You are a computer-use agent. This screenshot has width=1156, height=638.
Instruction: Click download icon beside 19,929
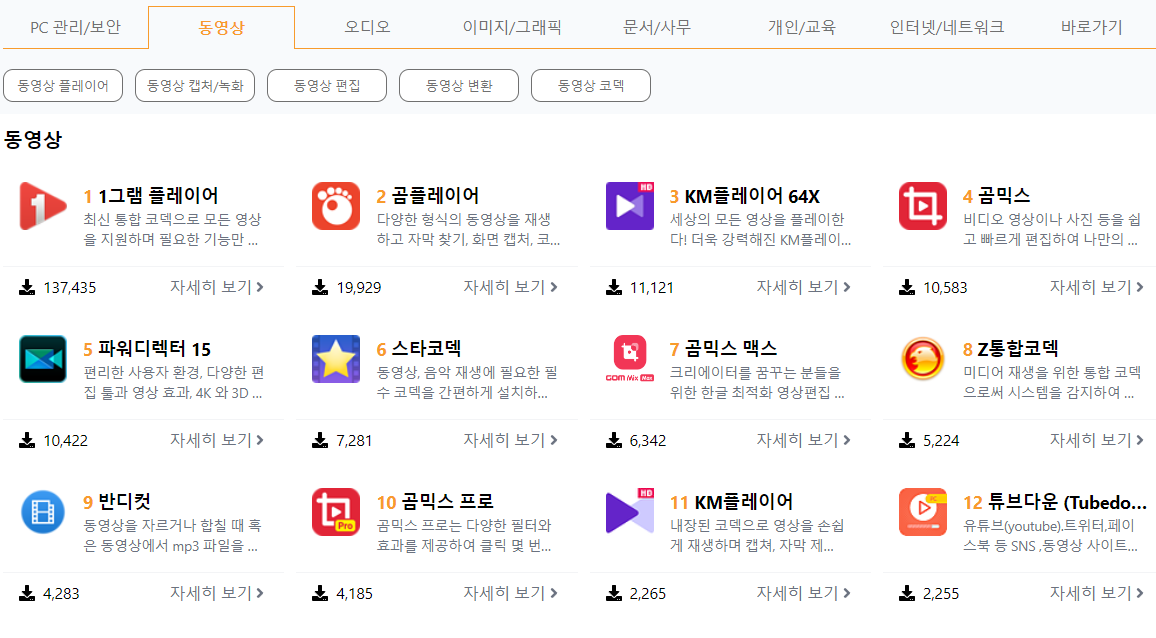(x=320, y=287)
